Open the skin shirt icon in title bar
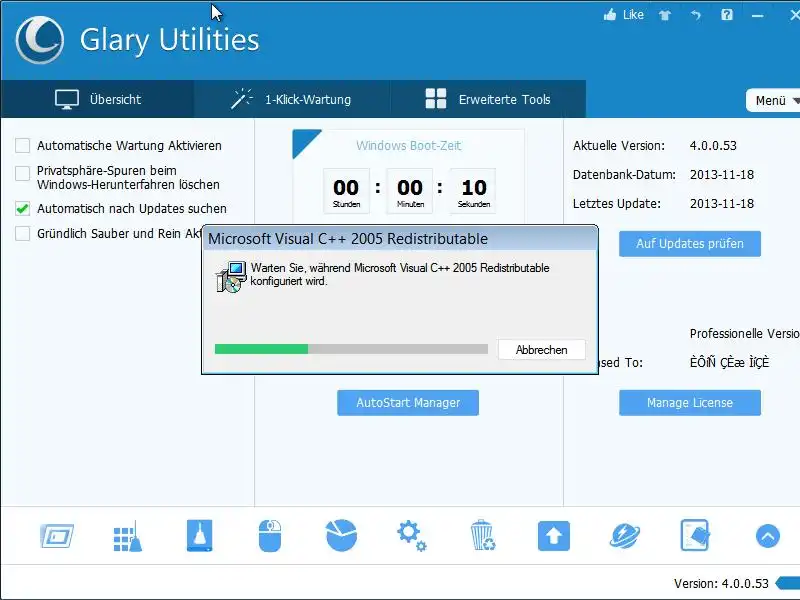 (665, 15)
